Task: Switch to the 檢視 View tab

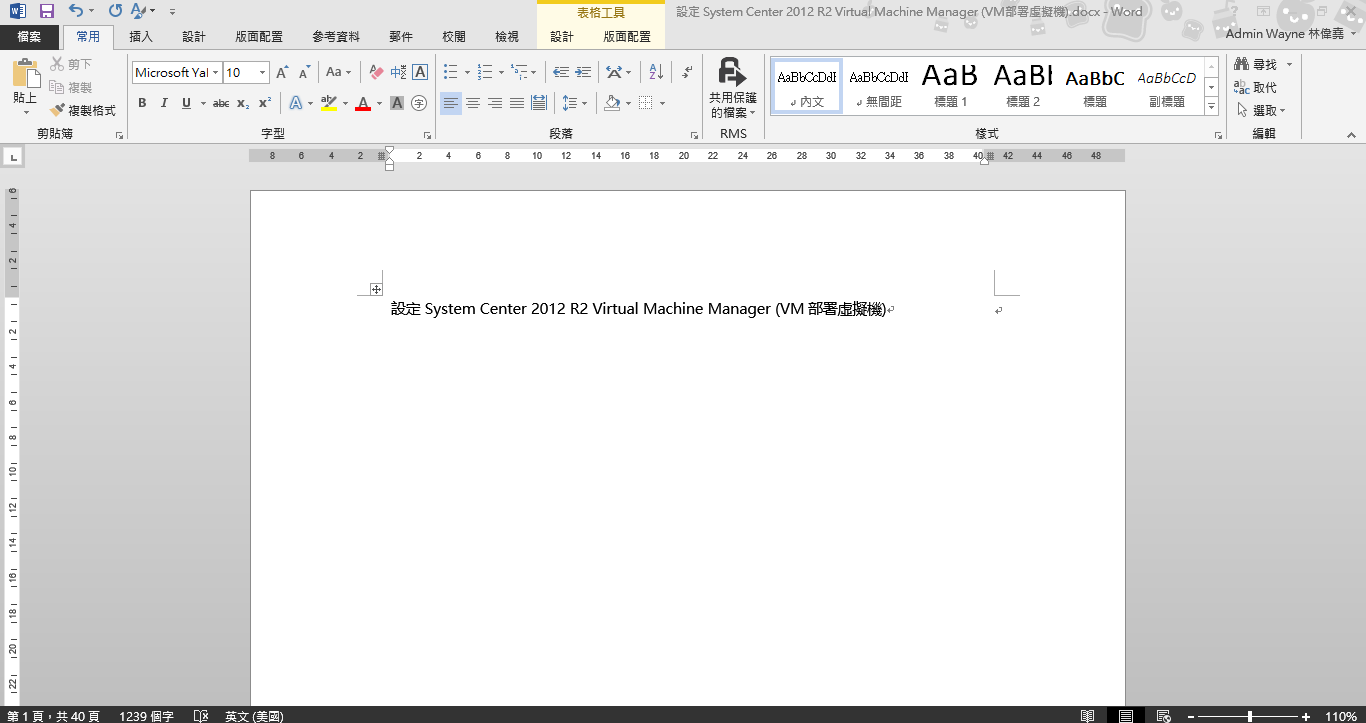Action: click(x=507, y=37)
